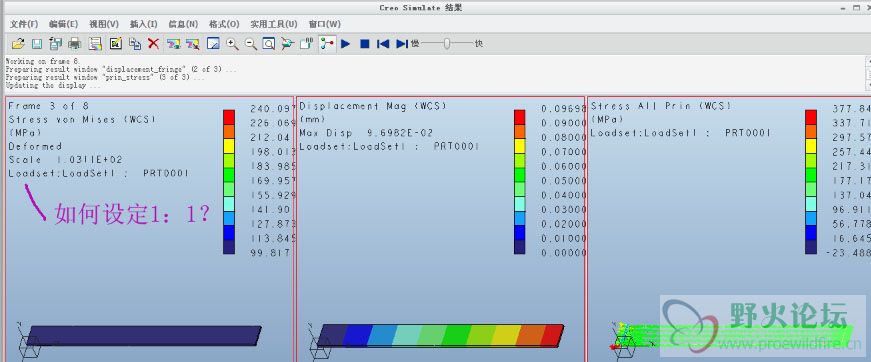Image resolution: width=871 pixels, height=362 pixels.
Task: Click the zoom in magnifier icon
Action: [x=232, y=43]
